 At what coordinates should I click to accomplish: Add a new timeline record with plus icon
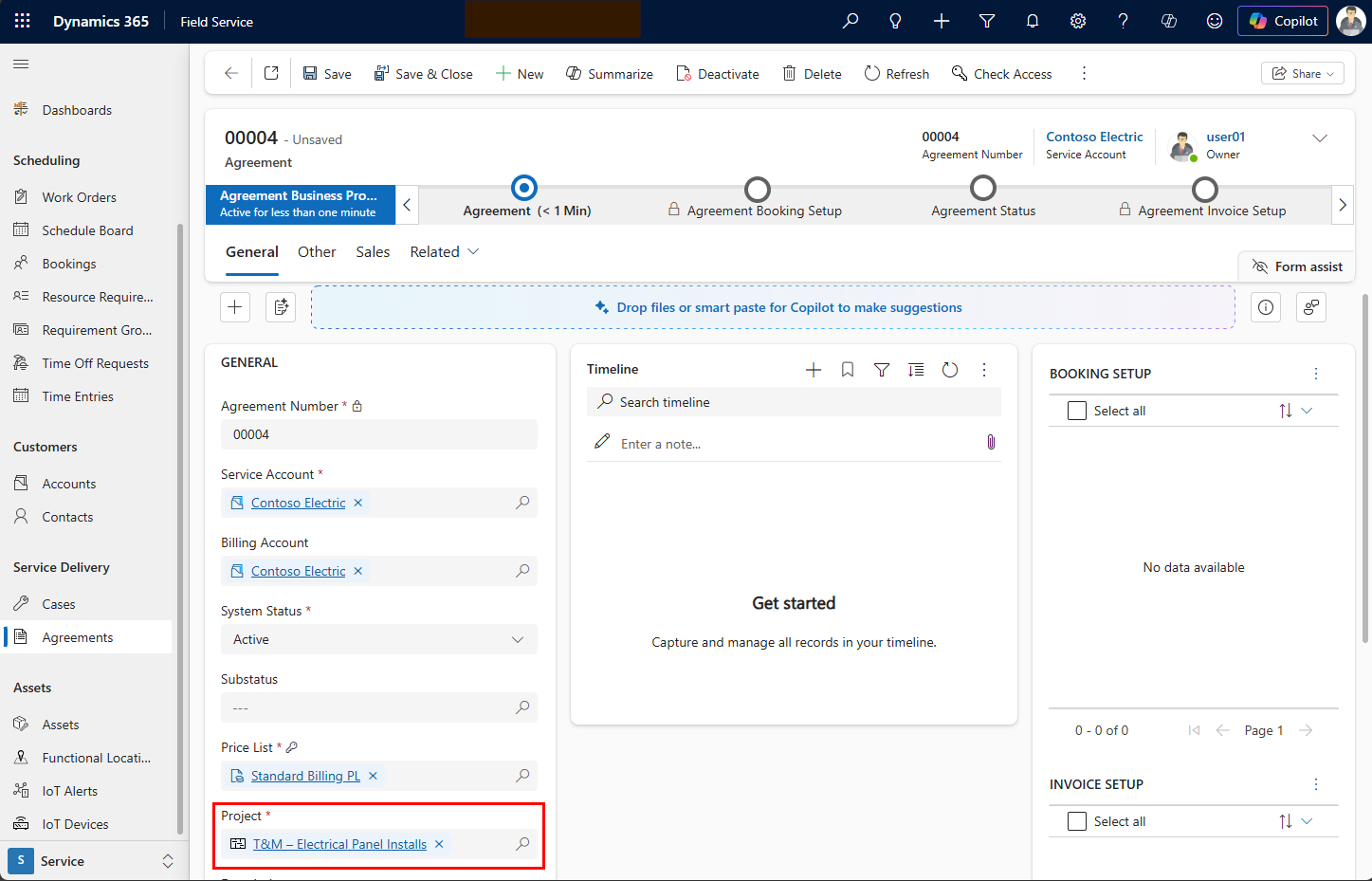tap(813, 369)
